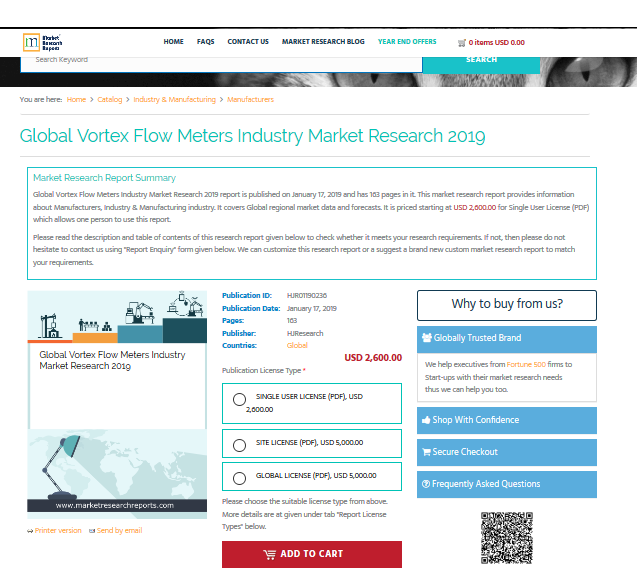Click the Publication ID HJR01190236 value
Viewport: 637px width, 587px height.
tap(307, 296)
